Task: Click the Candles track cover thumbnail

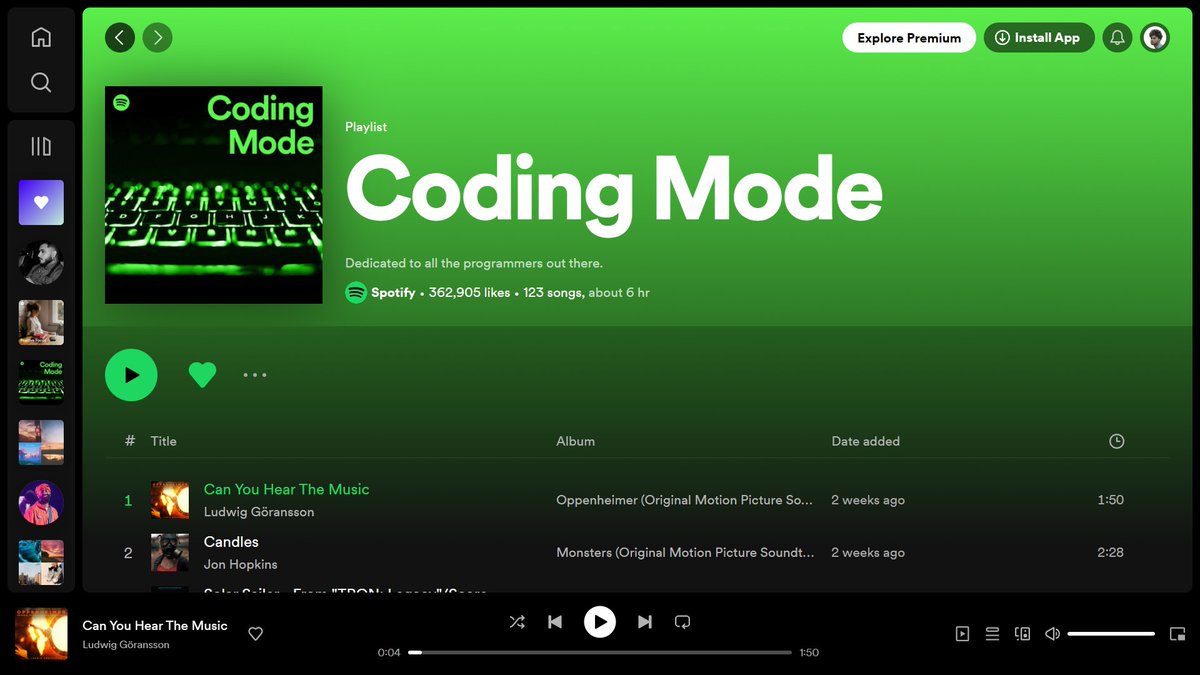Action: click(170, 552)
